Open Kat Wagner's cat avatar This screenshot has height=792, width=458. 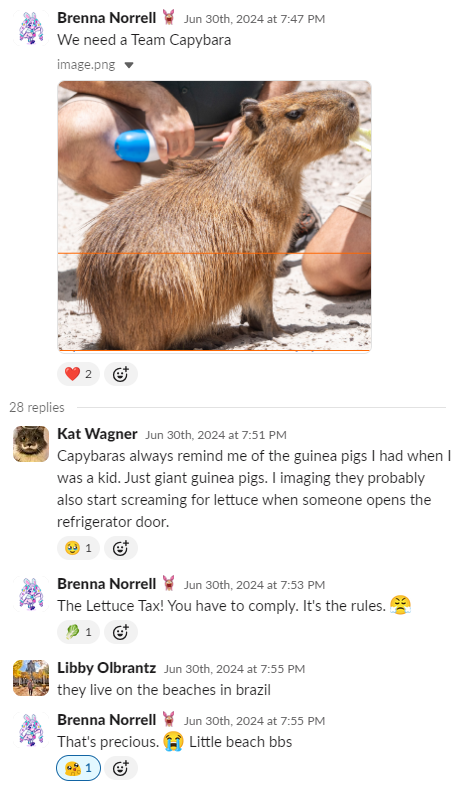pos(31,444)
